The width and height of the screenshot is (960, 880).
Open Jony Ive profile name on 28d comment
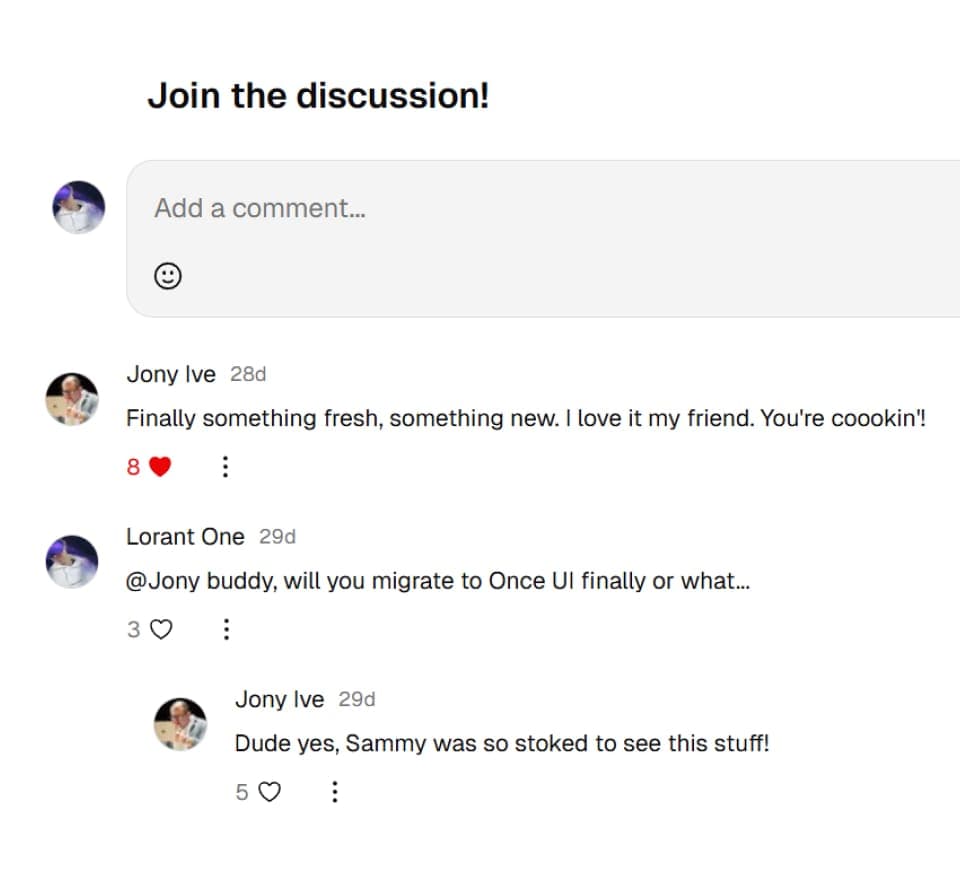(x=171, y=374)
